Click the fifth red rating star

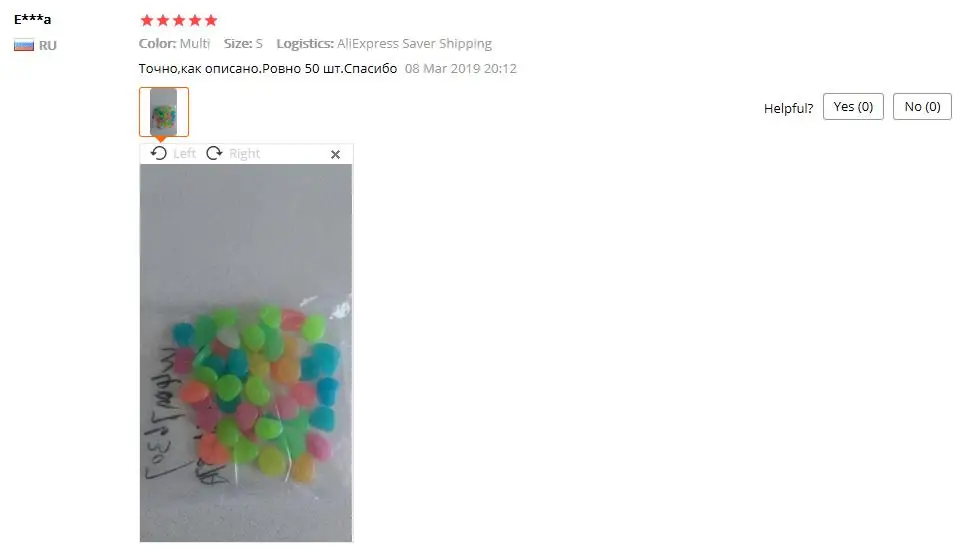click(x=211, y=20)
